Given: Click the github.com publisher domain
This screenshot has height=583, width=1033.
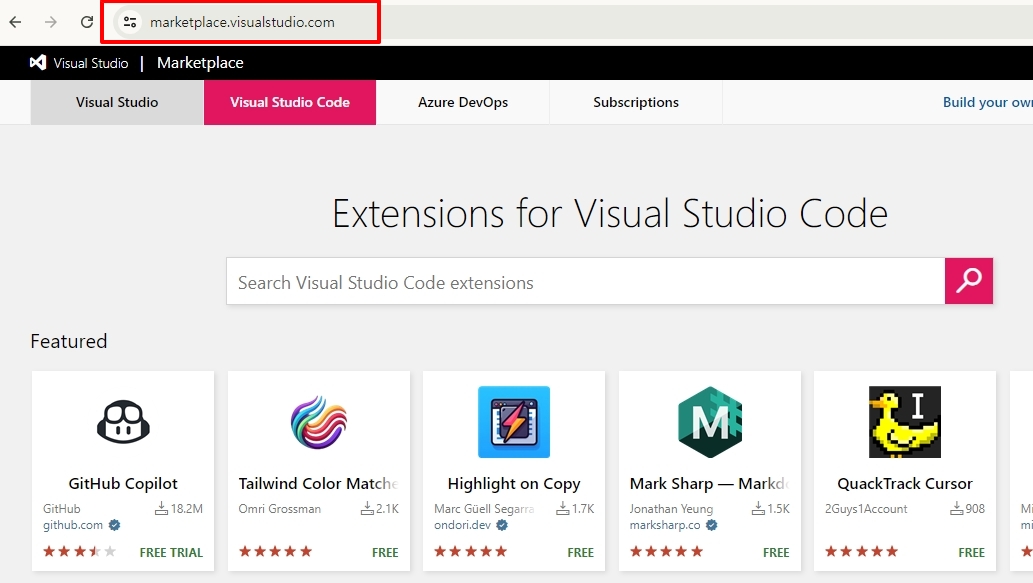Looking at the screenshot, I should [x=73, y=525].
